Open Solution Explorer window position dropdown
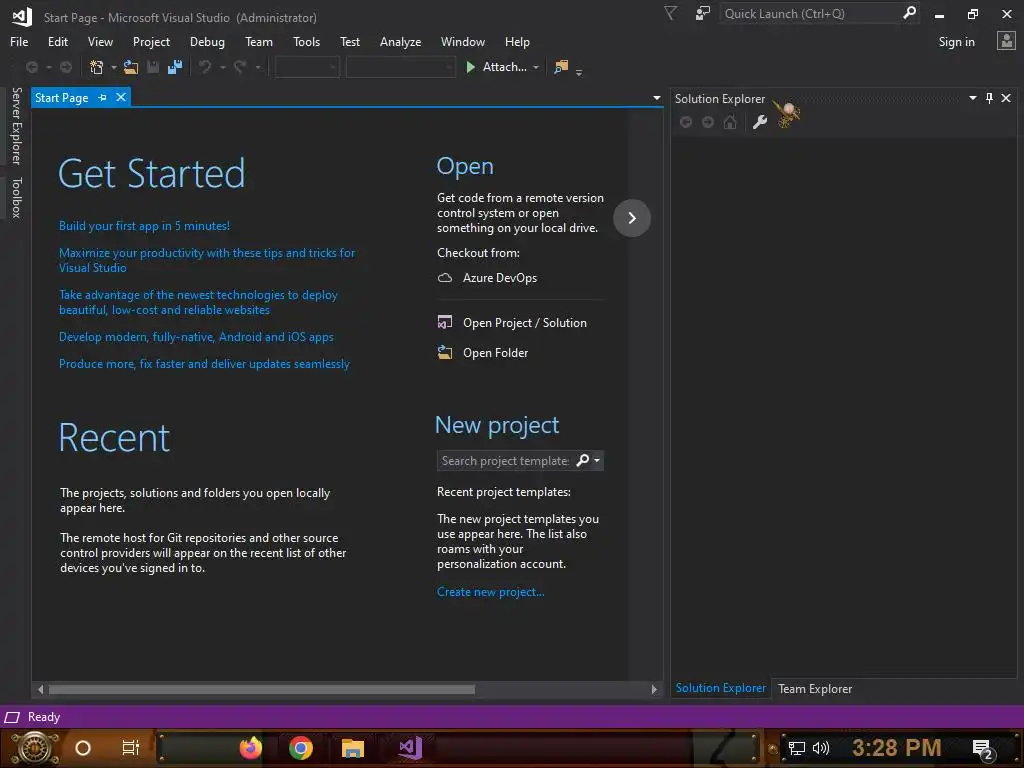 tap(972, 98)
